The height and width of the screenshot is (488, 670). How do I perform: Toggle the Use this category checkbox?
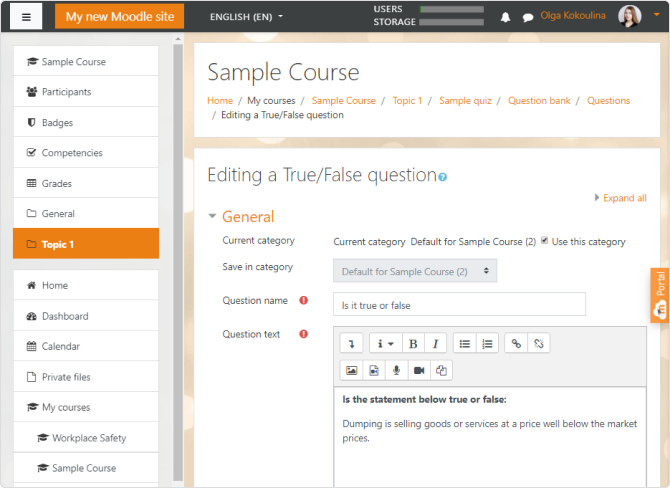point(544,241)
